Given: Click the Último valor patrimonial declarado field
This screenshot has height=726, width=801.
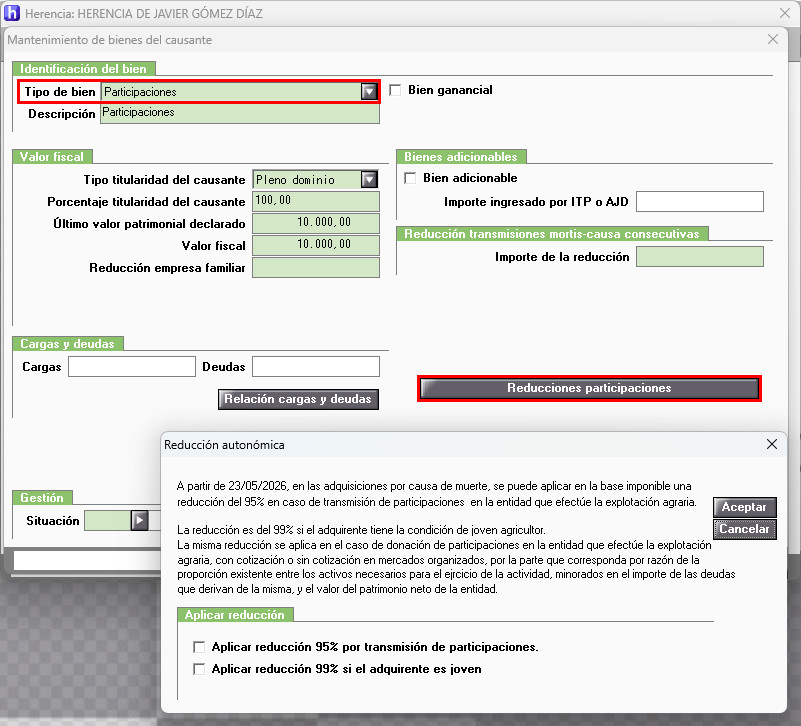Looking at the screenshot, I should click(x=316, y=223).
